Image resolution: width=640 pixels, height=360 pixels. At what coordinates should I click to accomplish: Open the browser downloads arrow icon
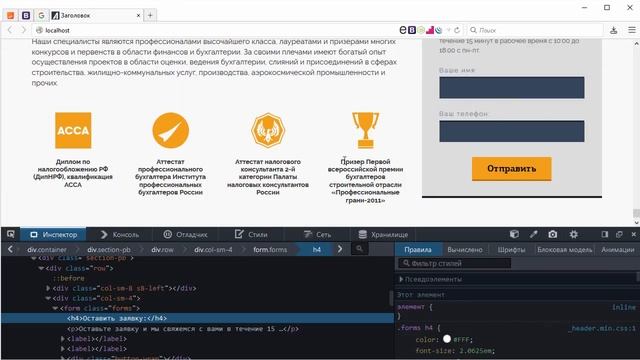coord(613,30)
